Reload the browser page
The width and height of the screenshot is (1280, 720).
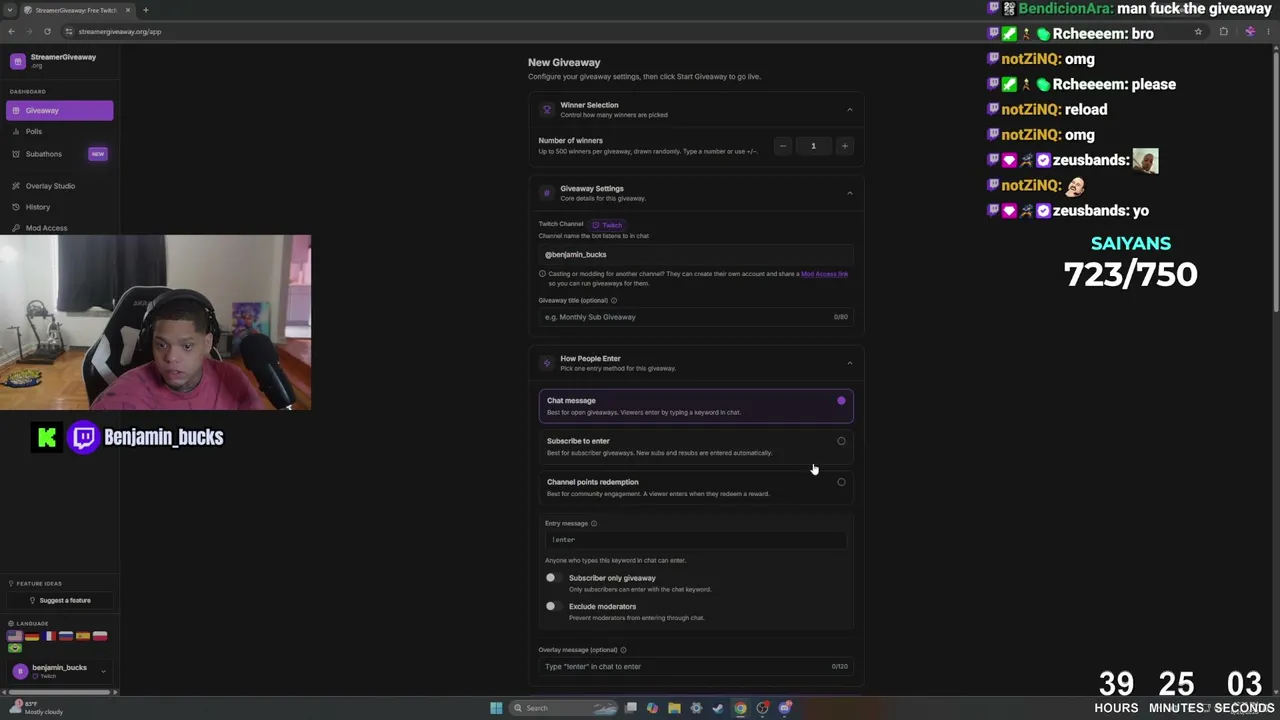[47, 31]
